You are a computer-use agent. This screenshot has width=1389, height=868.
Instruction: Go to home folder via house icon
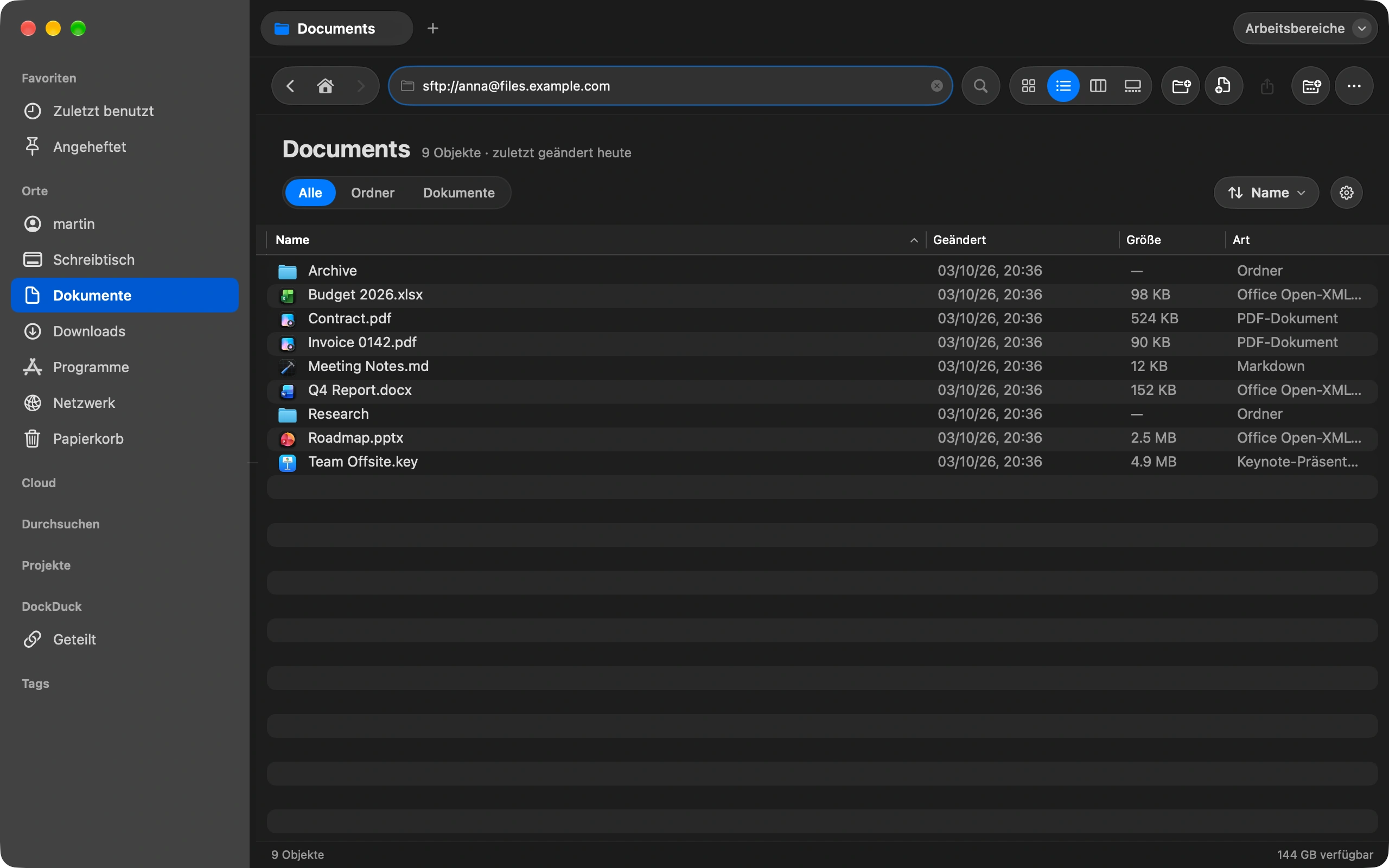click(326, 86)
